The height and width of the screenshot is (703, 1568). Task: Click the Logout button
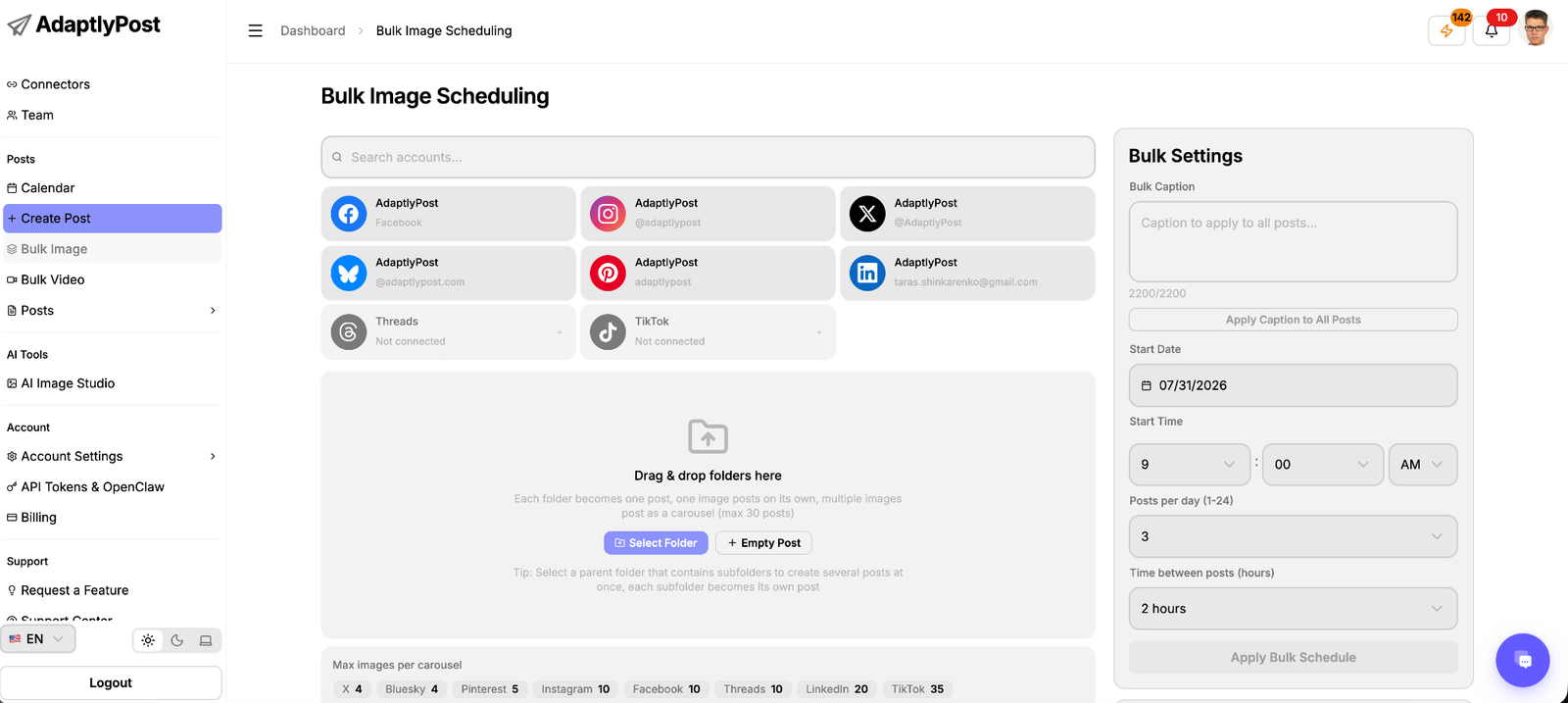point(111,683)
